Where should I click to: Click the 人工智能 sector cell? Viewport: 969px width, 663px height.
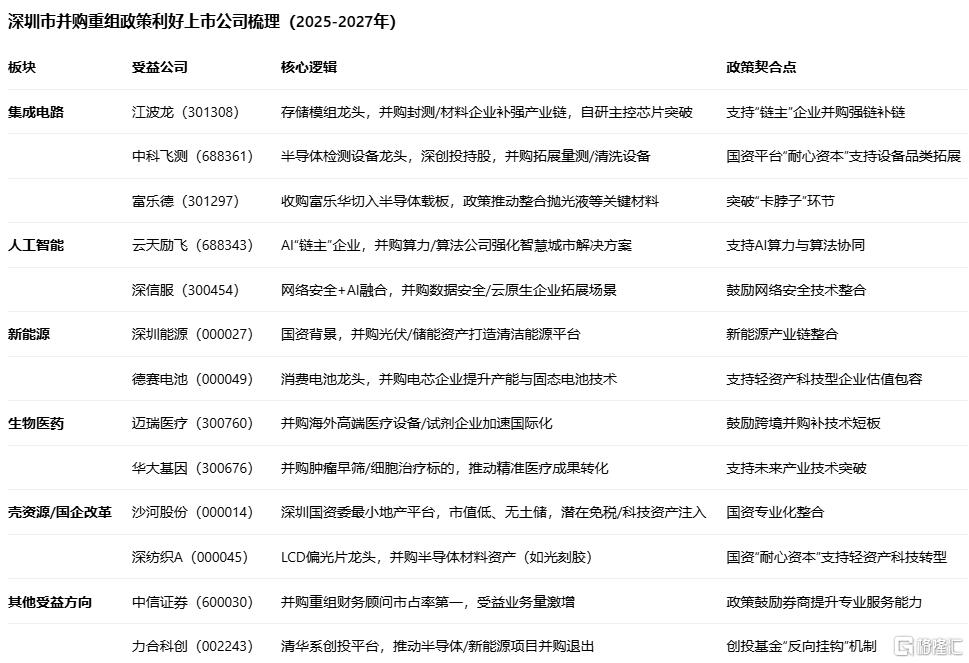point(36,245)
